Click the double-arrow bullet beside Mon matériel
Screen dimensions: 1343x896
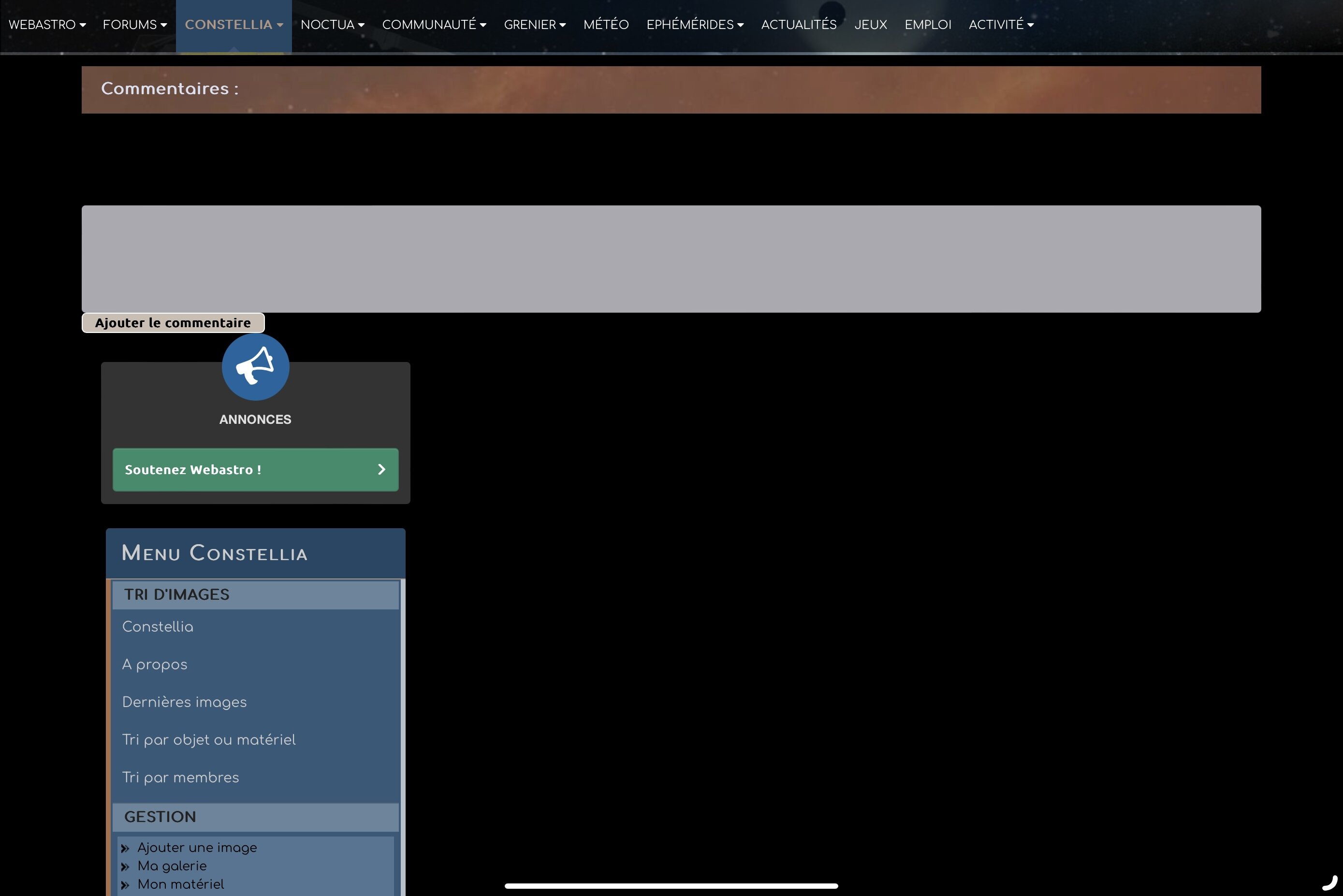pos(125,885)
